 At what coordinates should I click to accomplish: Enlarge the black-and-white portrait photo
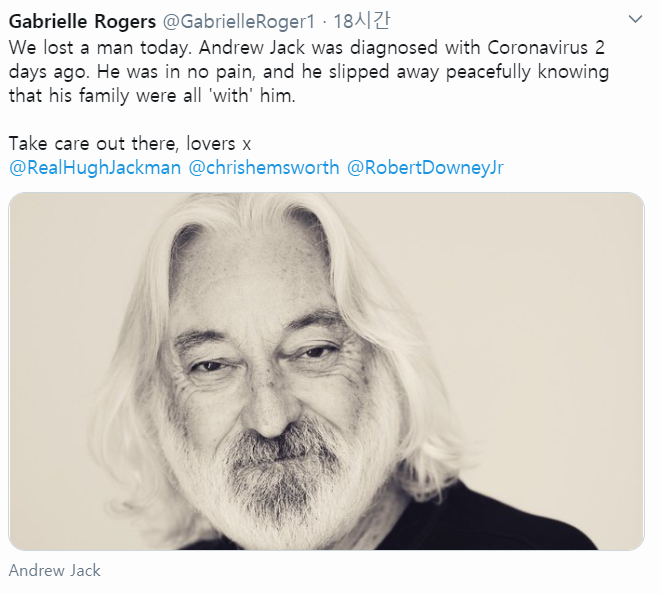pyautogui.click(x=326, y=371)
